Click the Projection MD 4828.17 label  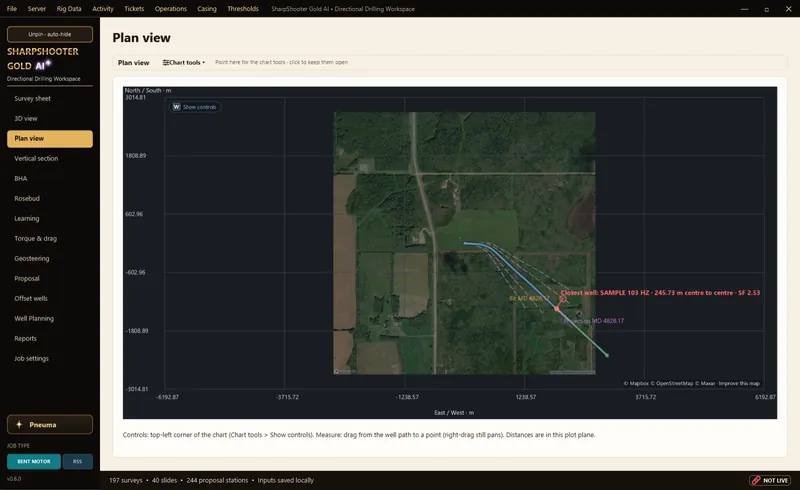(593, 321)
